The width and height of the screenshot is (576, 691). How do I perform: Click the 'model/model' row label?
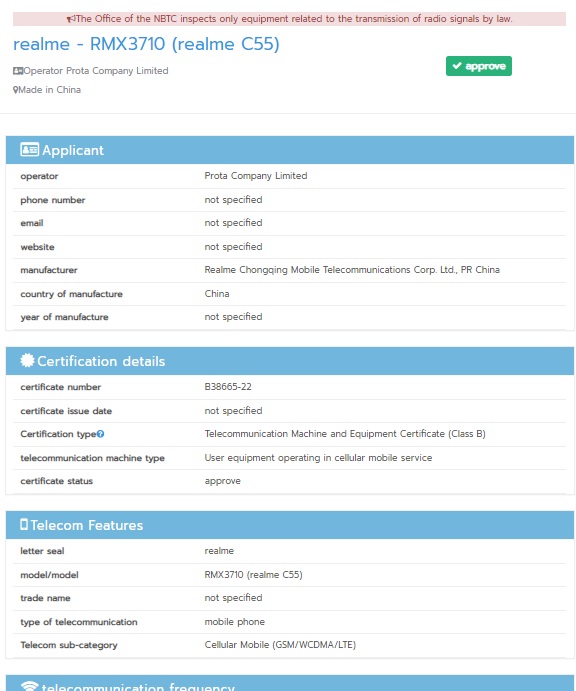[x=49, y=575]
